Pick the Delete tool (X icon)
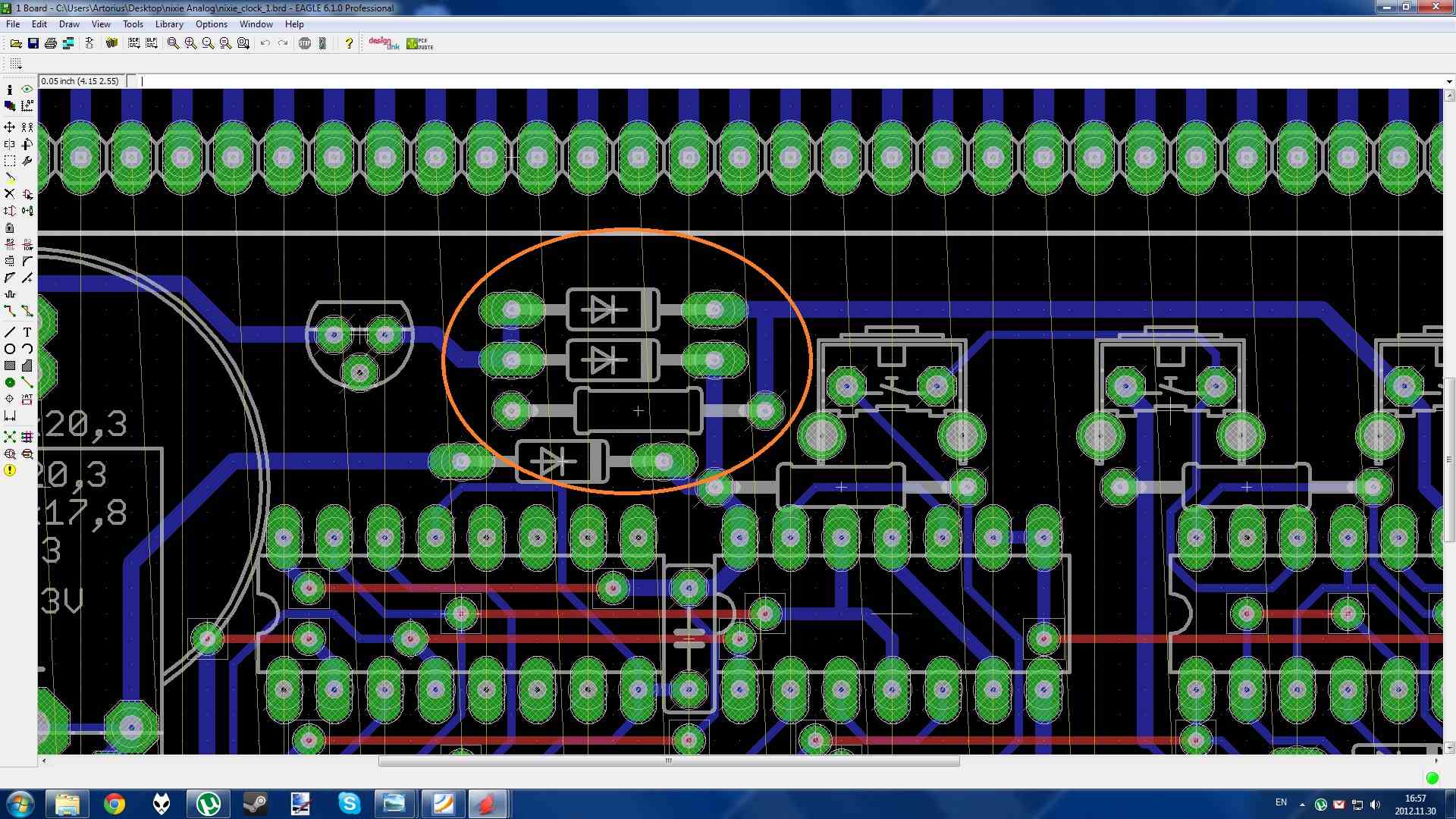 [x=10, y=193]
